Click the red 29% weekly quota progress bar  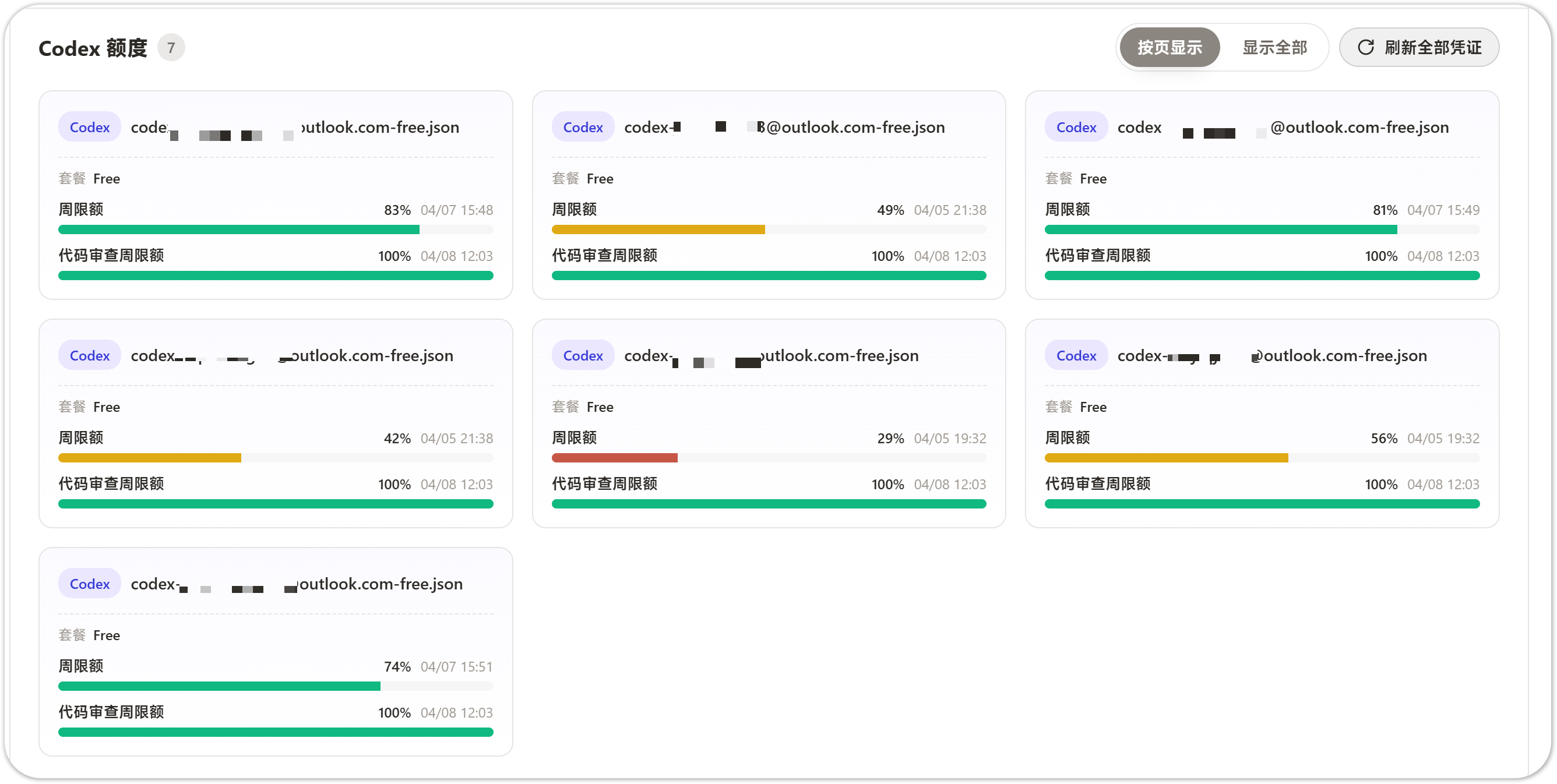coord(769,458)
